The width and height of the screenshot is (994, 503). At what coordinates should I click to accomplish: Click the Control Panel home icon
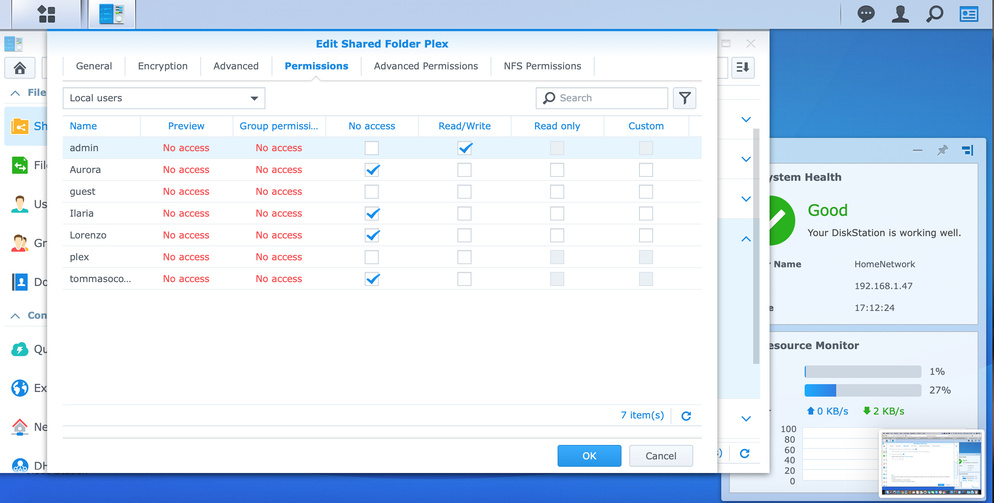coord(20,67)
